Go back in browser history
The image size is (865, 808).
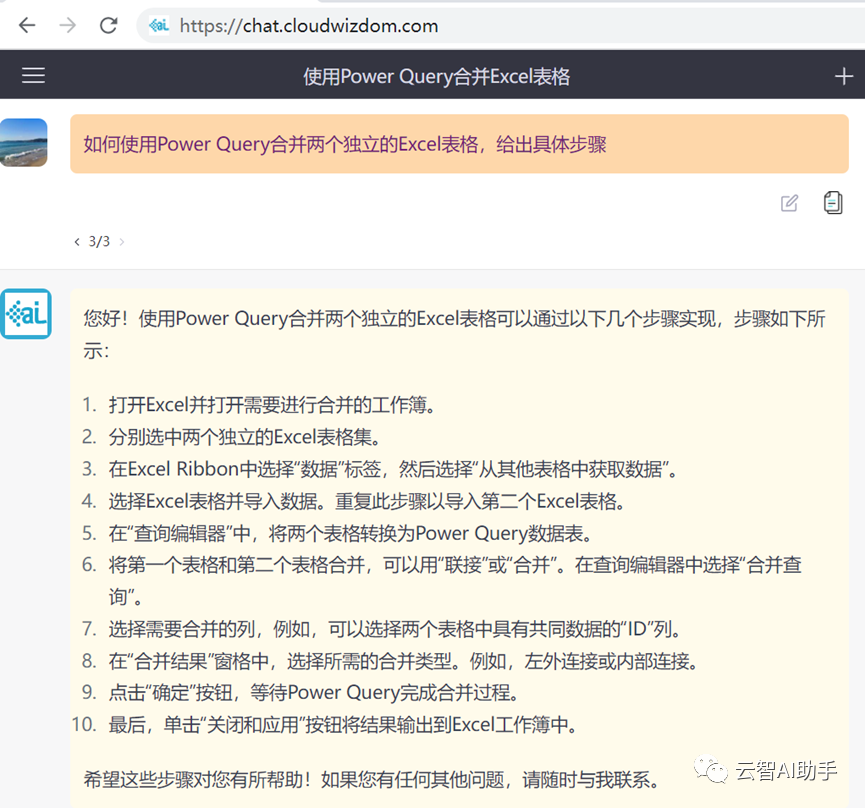(26, 25)
